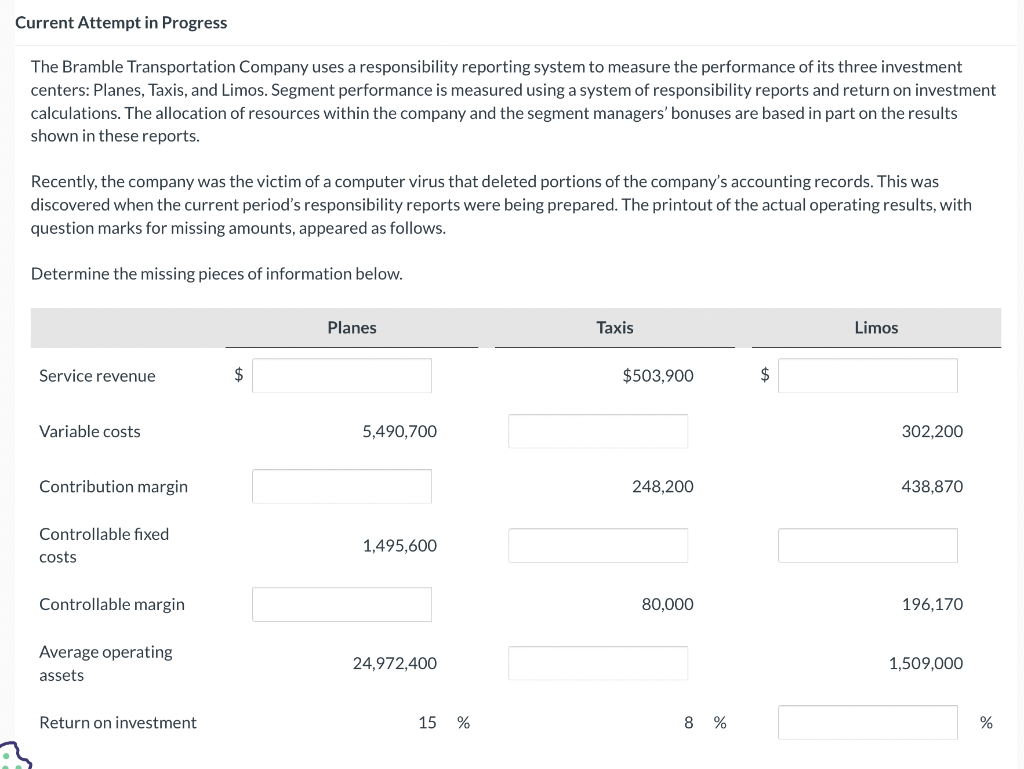Viewport: 1024px width, 769px height.
Task: Click the Planes Contribution margin input box
Action: point(341,486)
